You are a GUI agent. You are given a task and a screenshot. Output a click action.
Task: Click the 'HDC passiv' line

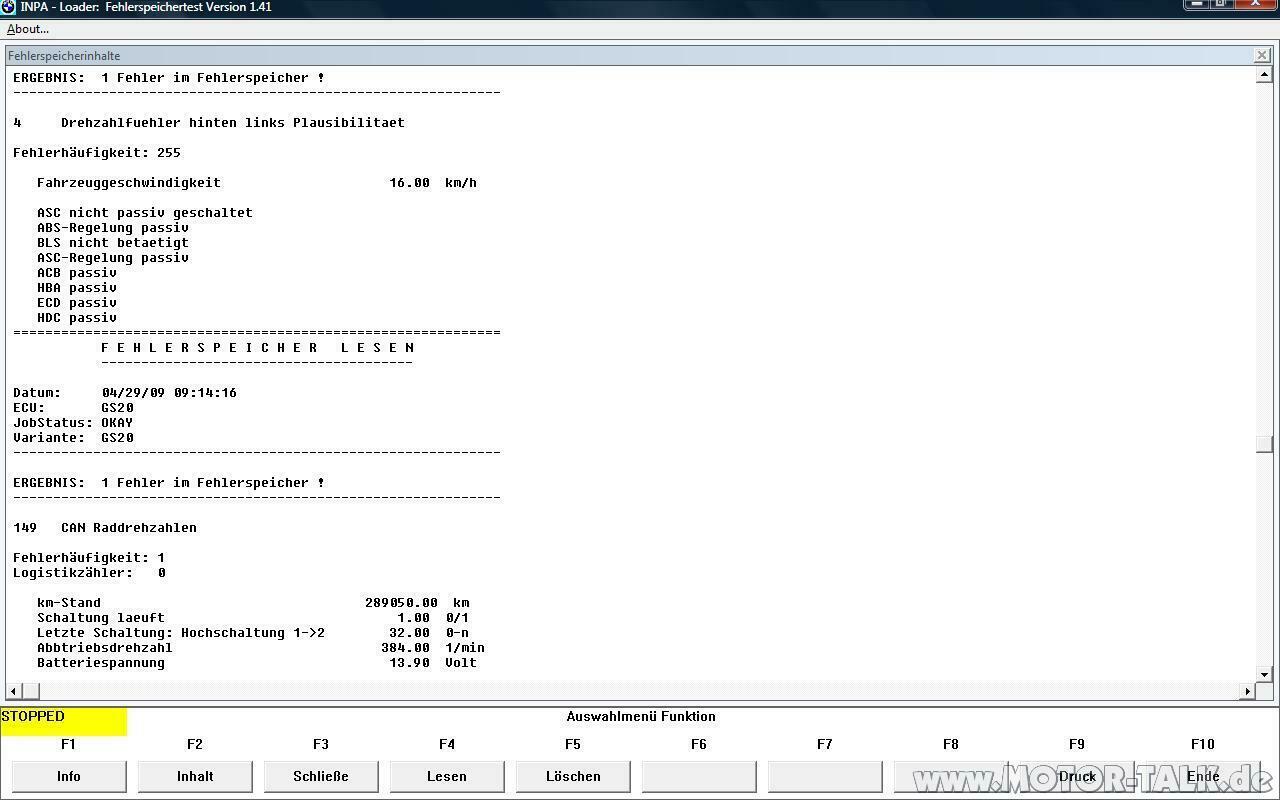(x=77, y=318)
